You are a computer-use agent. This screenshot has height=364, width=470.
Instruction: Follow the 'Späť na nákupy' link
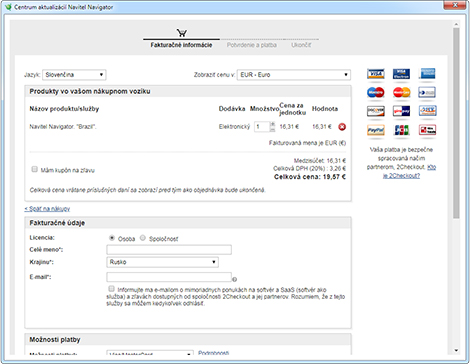(x=47, y=209)
